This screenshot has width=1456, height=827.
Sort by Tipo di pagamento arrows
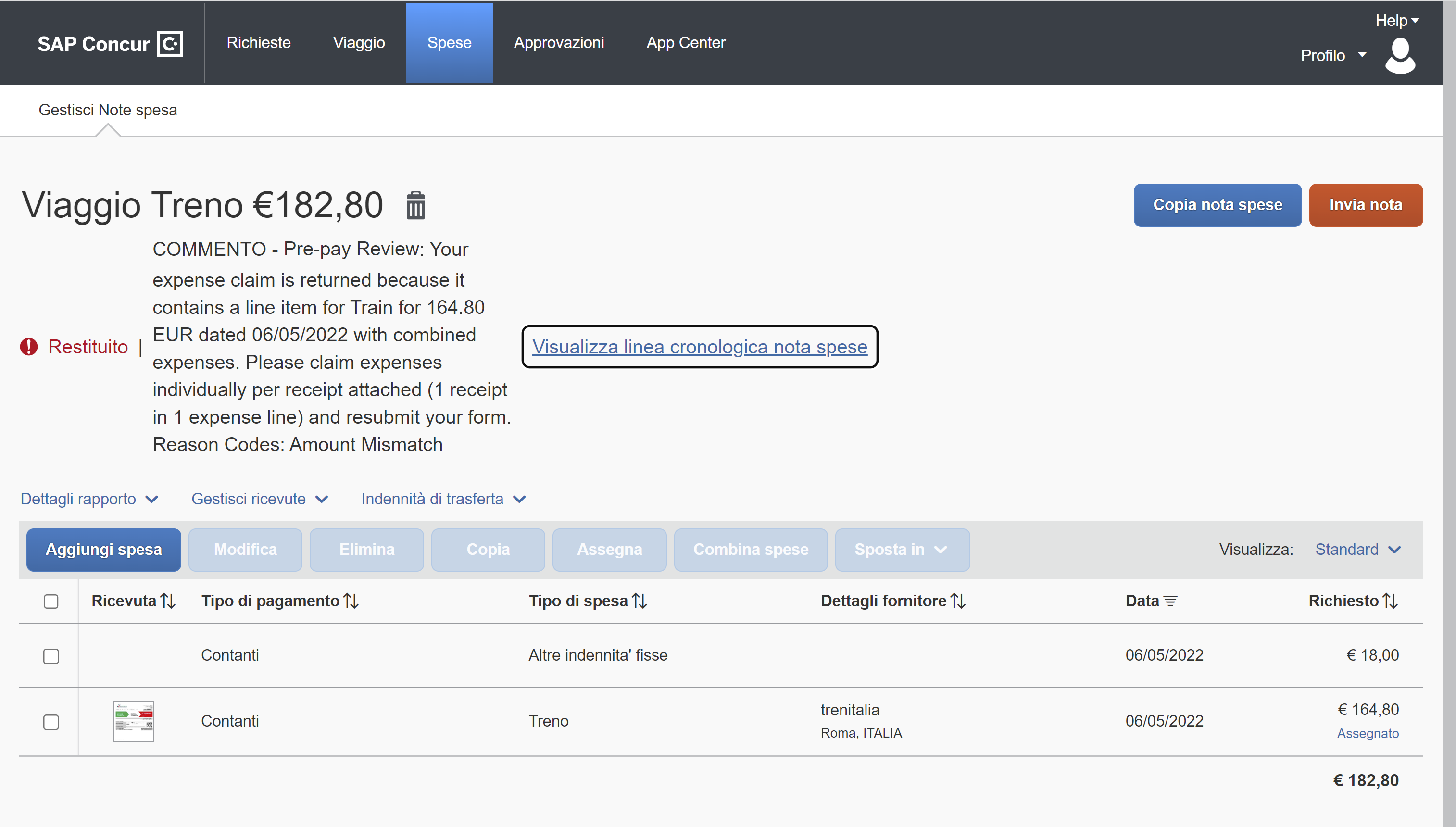click(x=351, y=601)
